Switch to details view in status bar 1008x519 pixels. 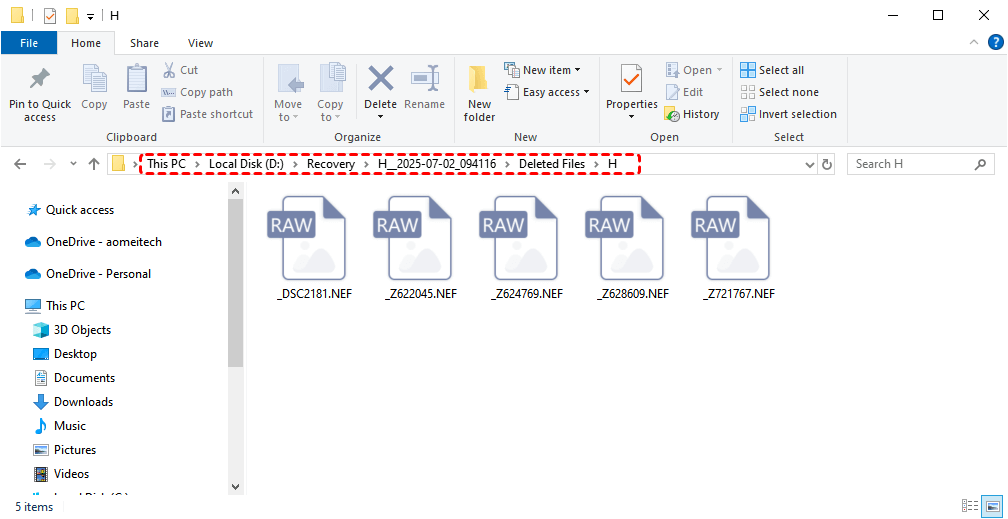[969, 507]
